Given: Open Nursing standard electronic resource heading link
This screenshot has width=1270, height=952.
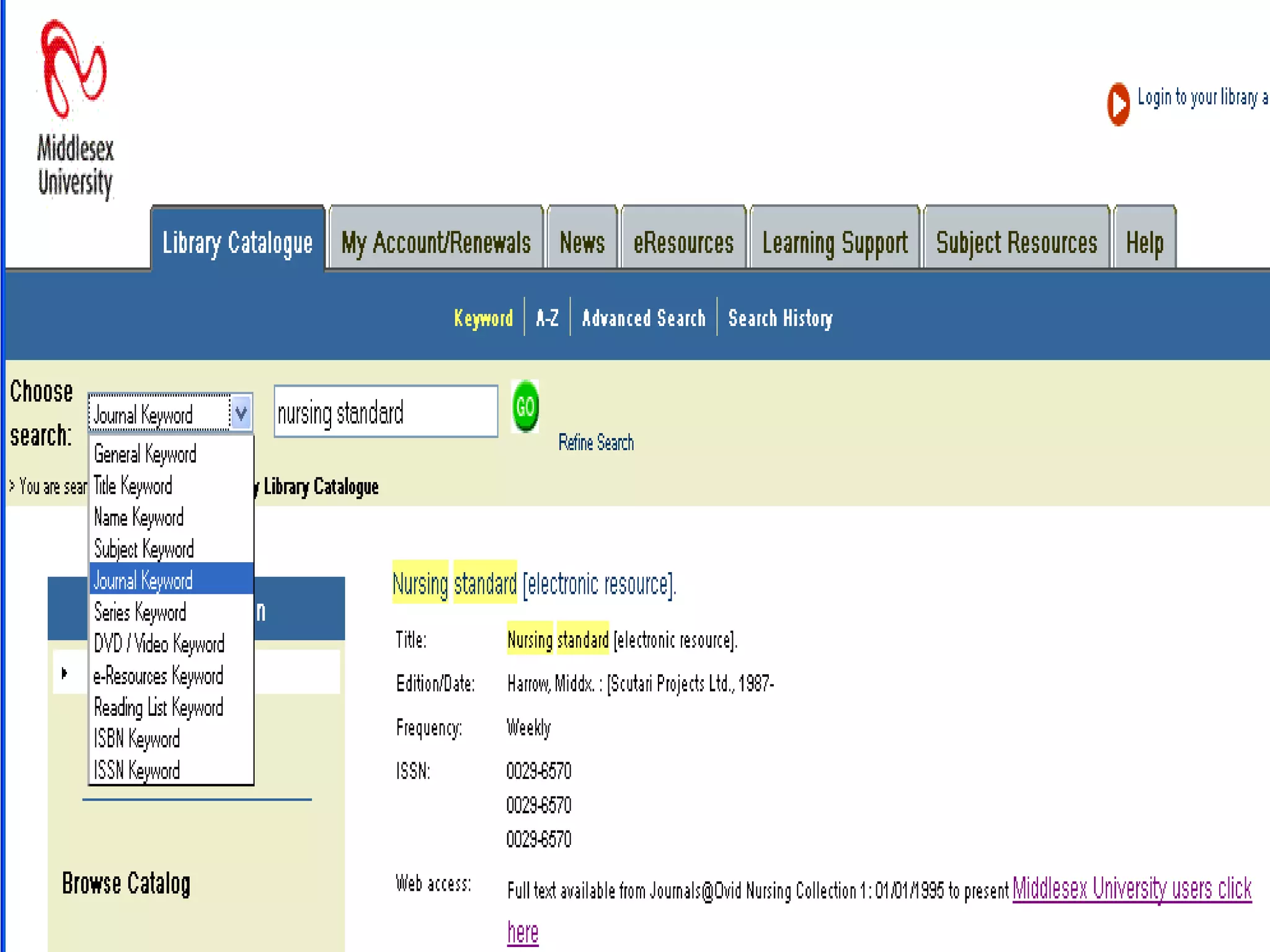Looking at the screenshot, I should coord(534,584).
